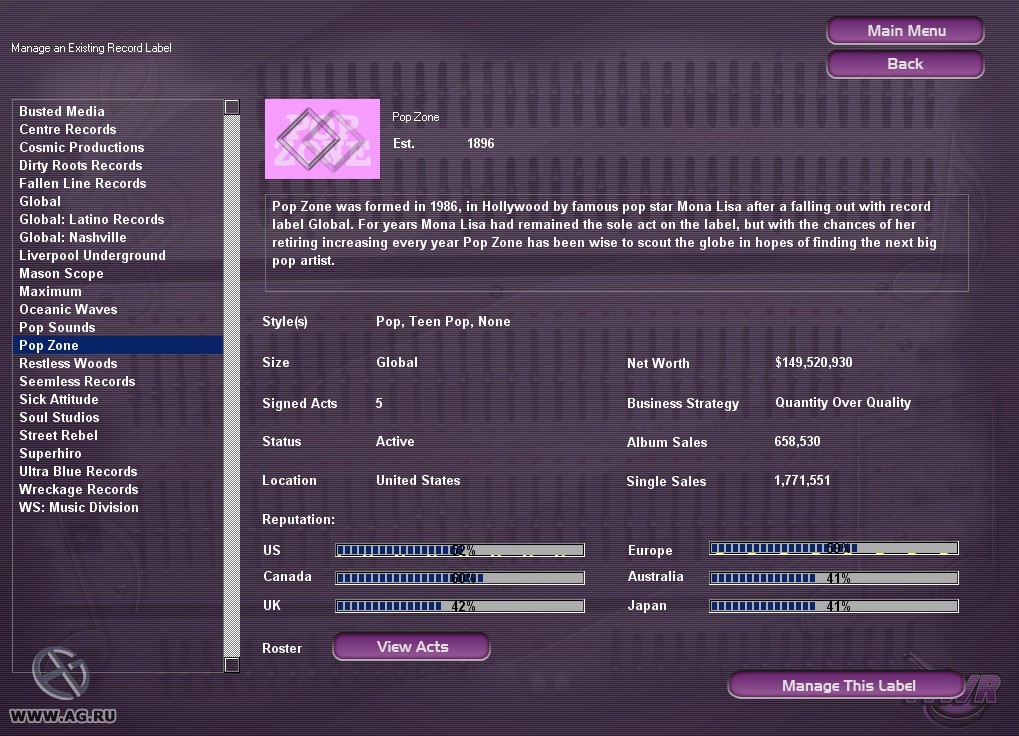Open the Main Menu
1019x736 pixels.
[905, 31]
